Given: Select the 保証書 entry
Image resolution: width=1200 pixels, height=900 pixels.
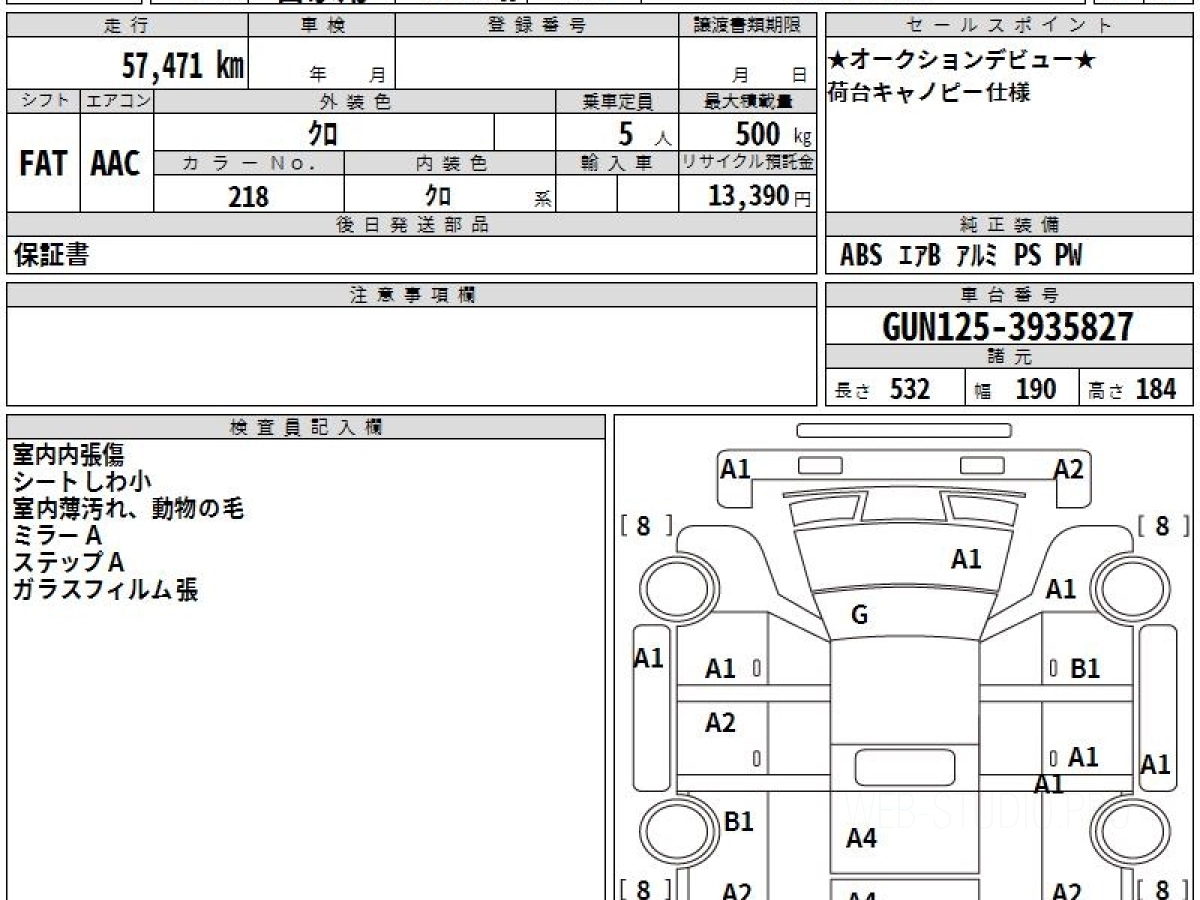Looking at the screenshot, I should (51, 255).
